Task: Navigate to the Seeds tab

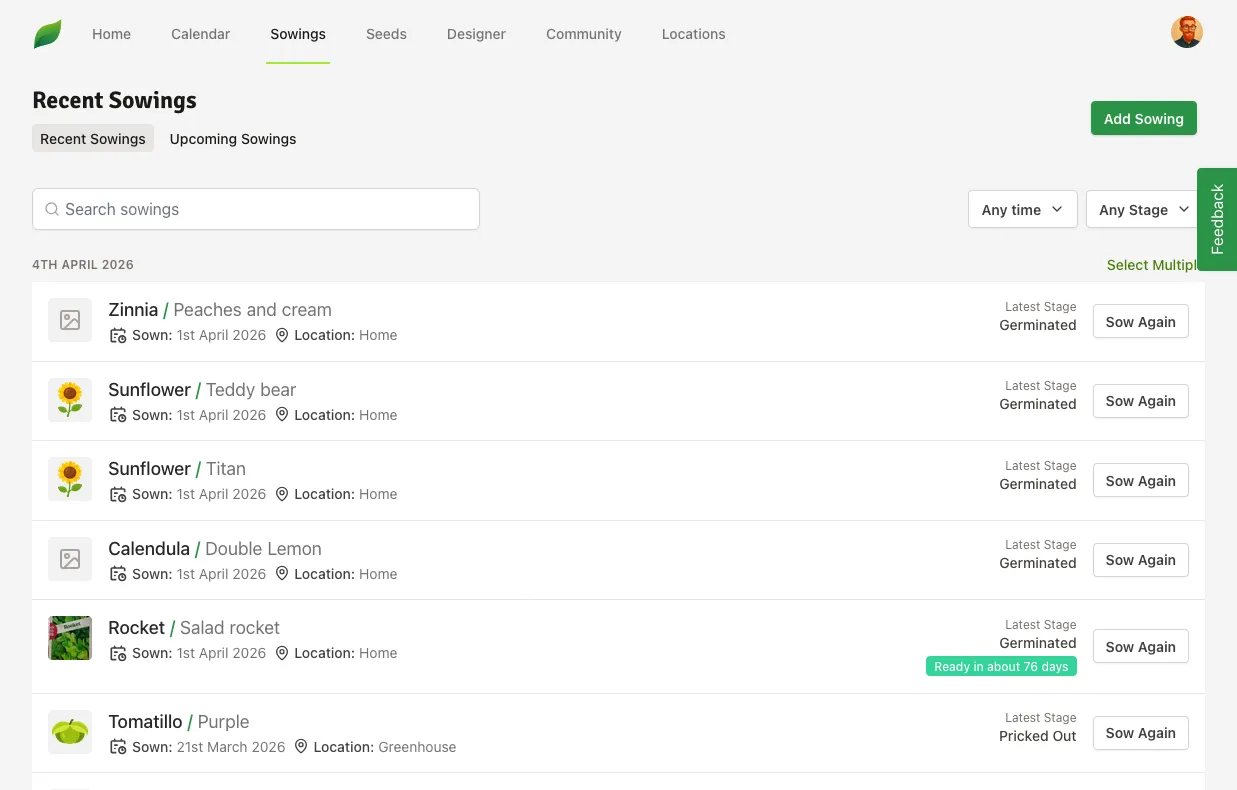Action: [x=386, y=33]
